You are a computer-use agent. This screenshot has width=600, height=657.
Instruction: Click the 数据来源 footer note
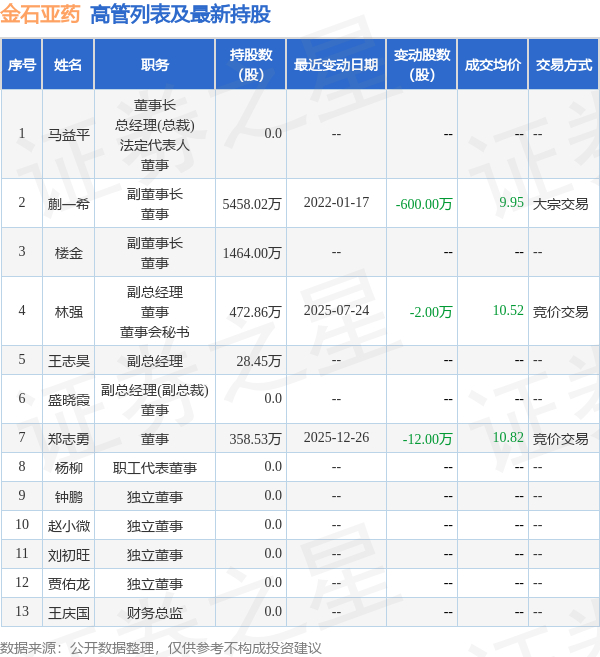(x=161, y=648)
